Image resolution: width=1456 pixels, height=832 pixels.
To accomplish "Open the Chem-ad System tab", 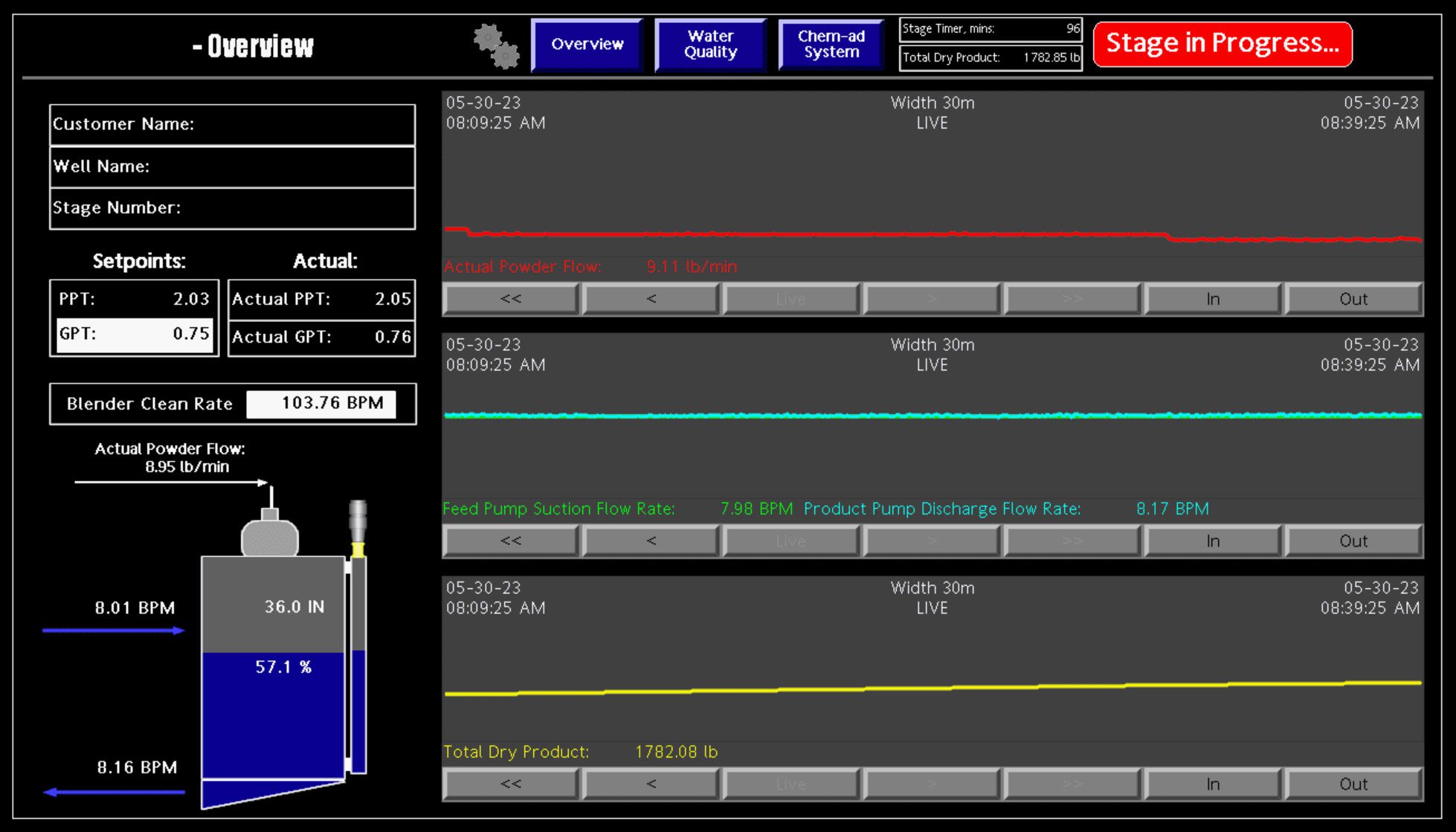I will pos(831,45).
